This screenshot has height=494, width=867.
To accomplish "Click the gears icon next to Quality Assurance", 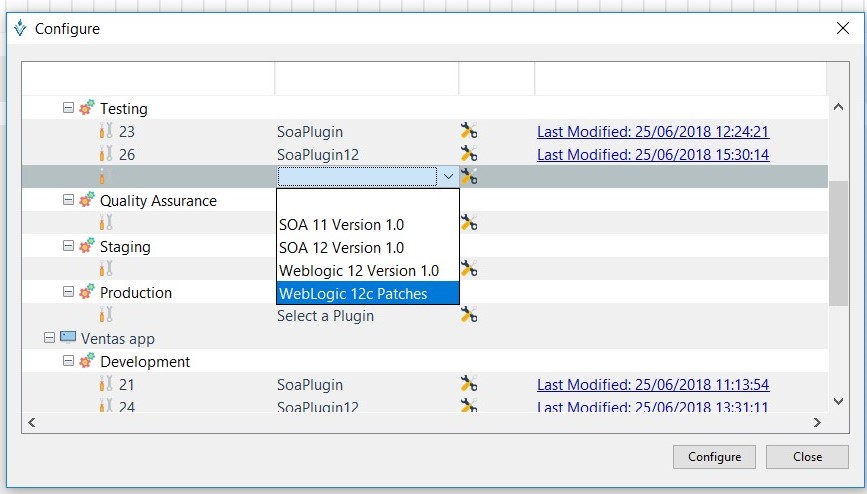I will 86,200.
